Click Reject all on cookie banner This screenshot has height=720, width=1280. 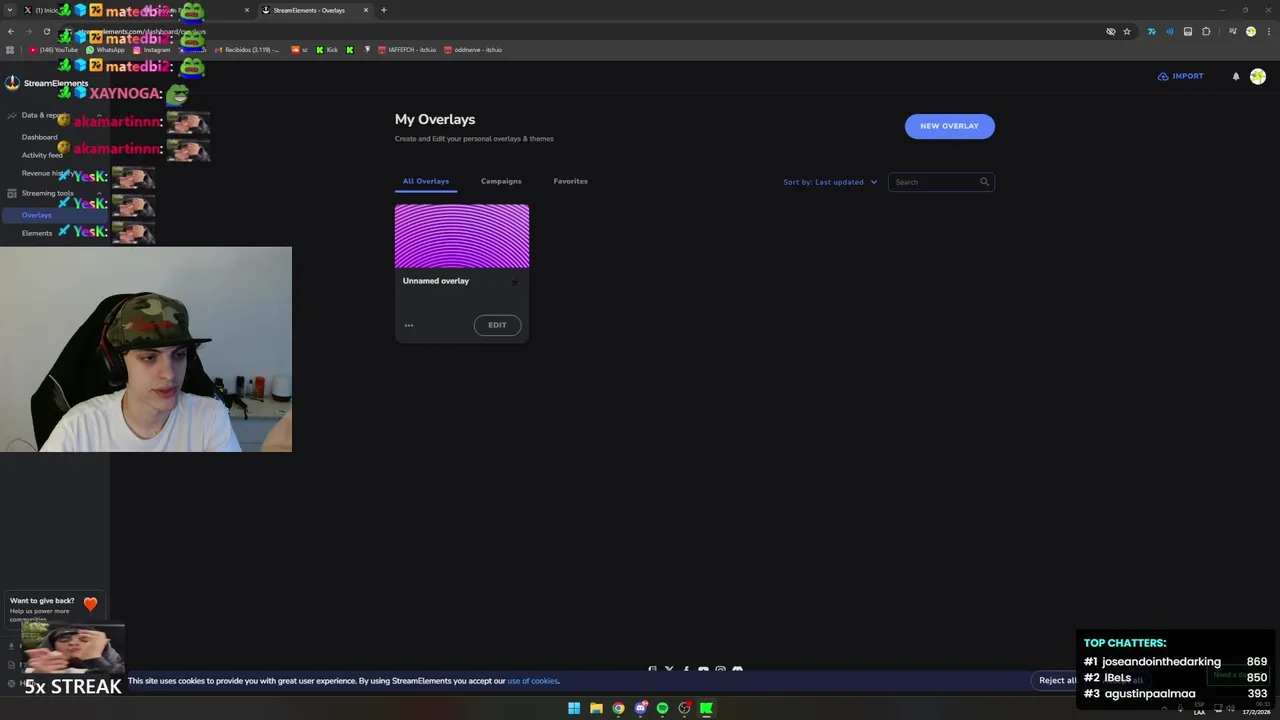1057,681
